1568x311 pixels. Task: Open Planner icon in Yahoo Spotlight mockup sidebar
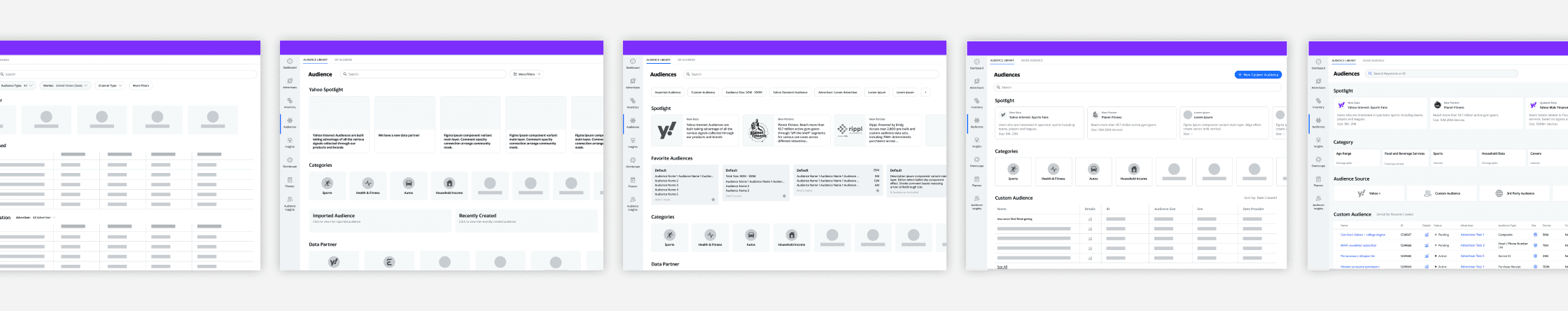(290, 180)
